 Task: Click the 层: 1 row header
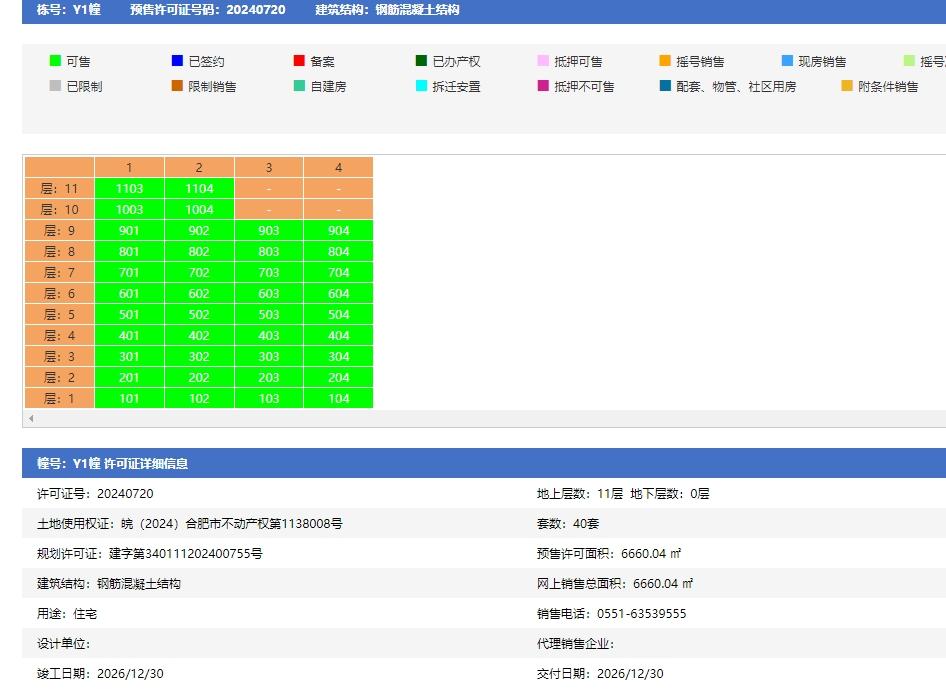click(59, 399)
